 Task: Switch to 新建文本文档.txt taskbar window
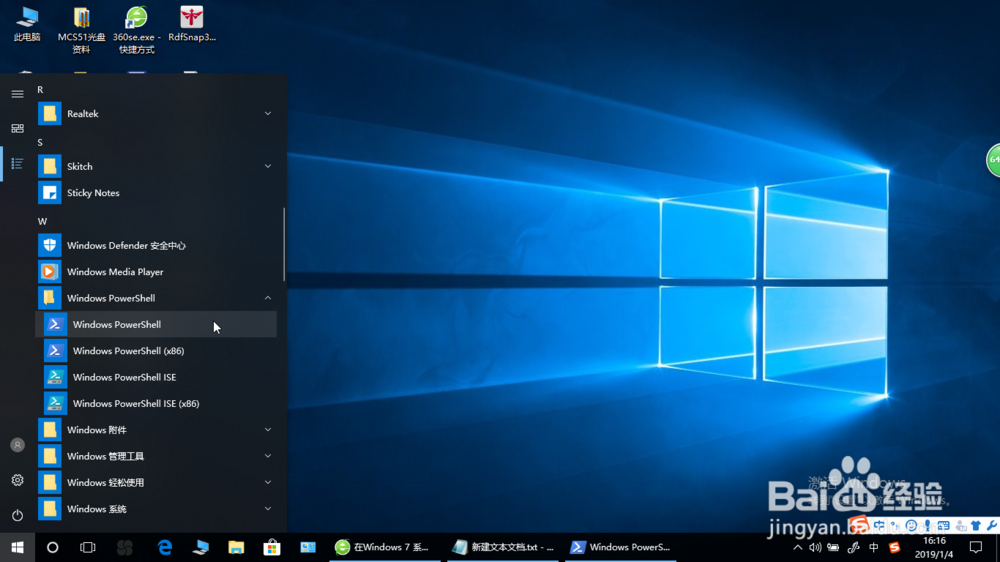point(503,547)
